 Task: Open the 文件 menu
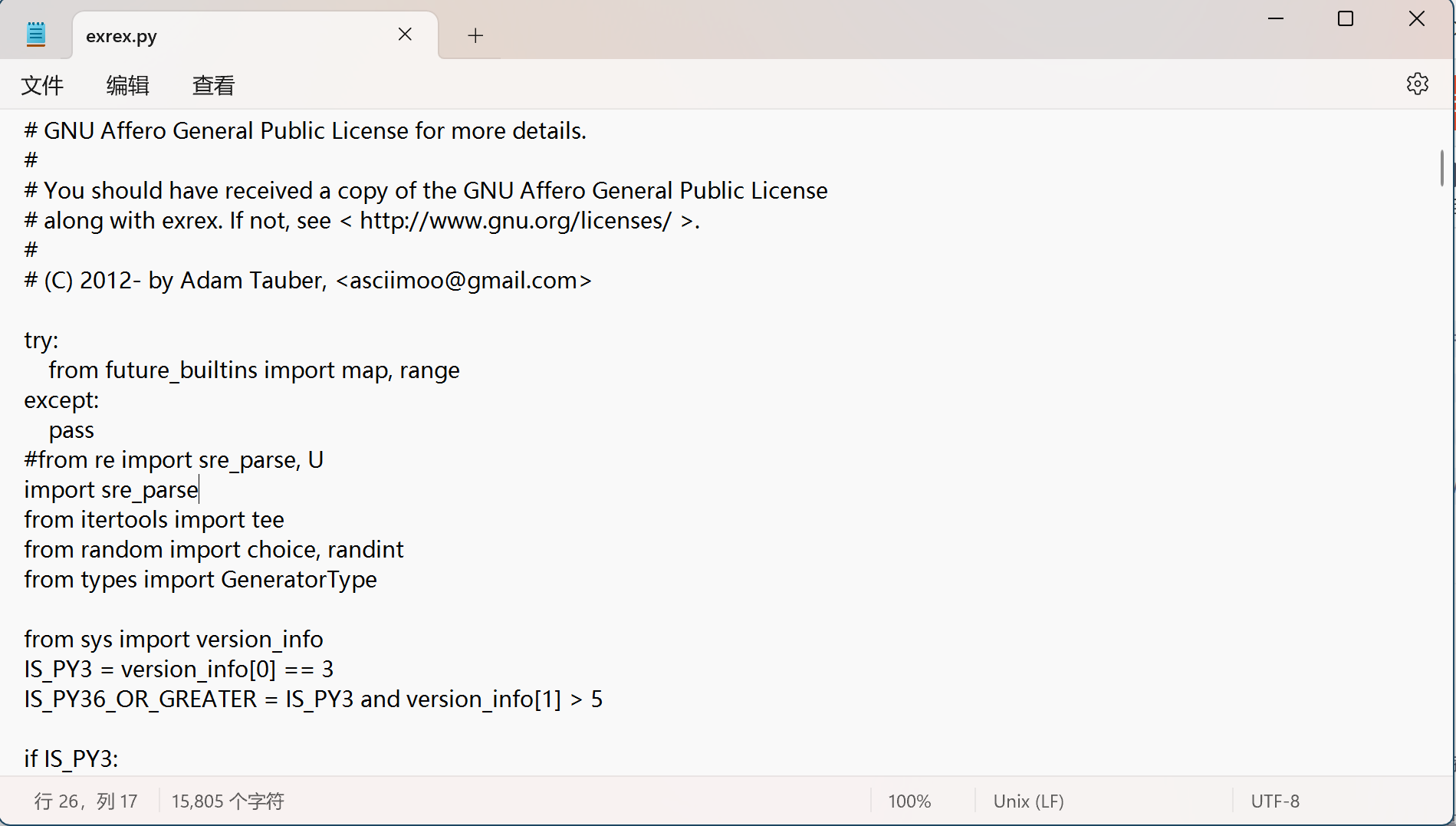click(42, 85)
